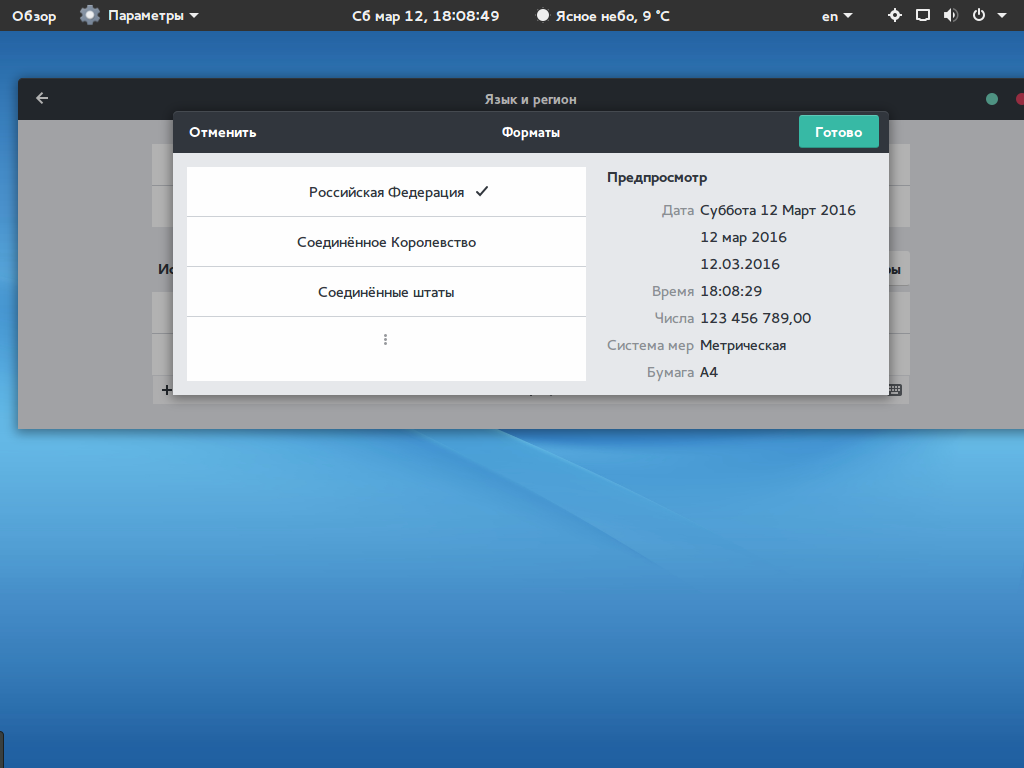The width and height of the screenshot is (1024, 768).
Task: Click Отменить in the Форматы dialog
Action: point(223,133)
